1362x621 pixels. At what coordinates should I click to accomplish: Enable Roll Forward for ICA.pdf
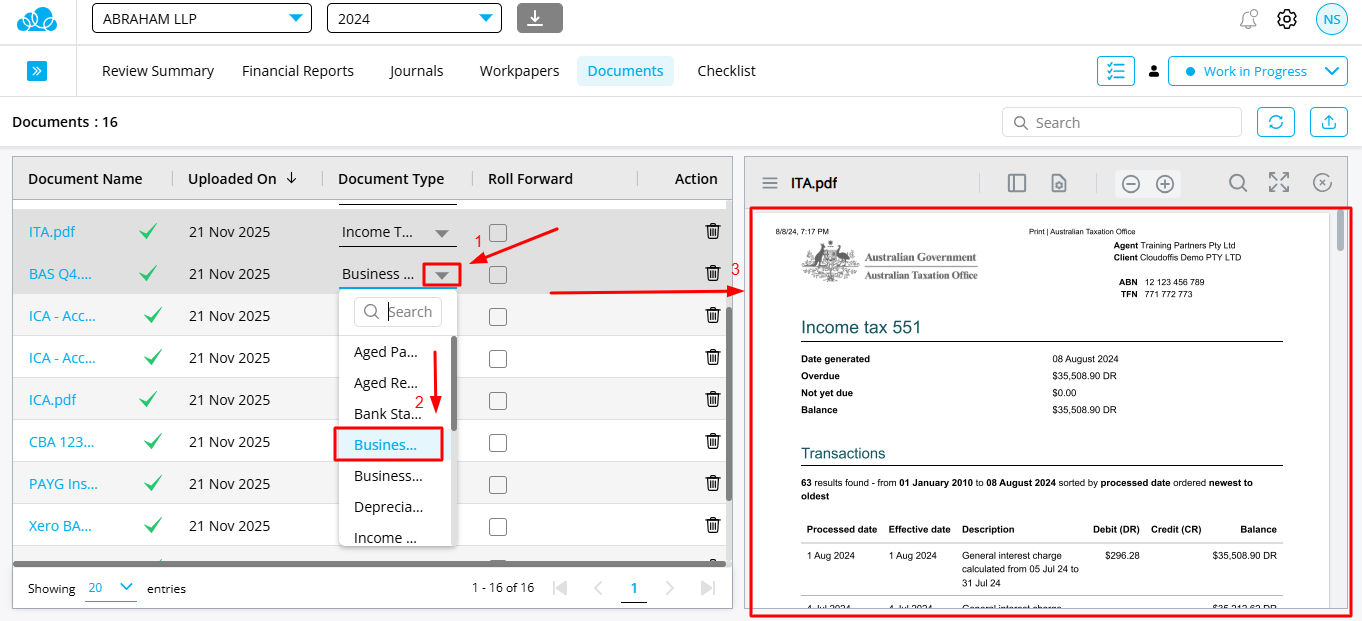click(x=498, y=400)
